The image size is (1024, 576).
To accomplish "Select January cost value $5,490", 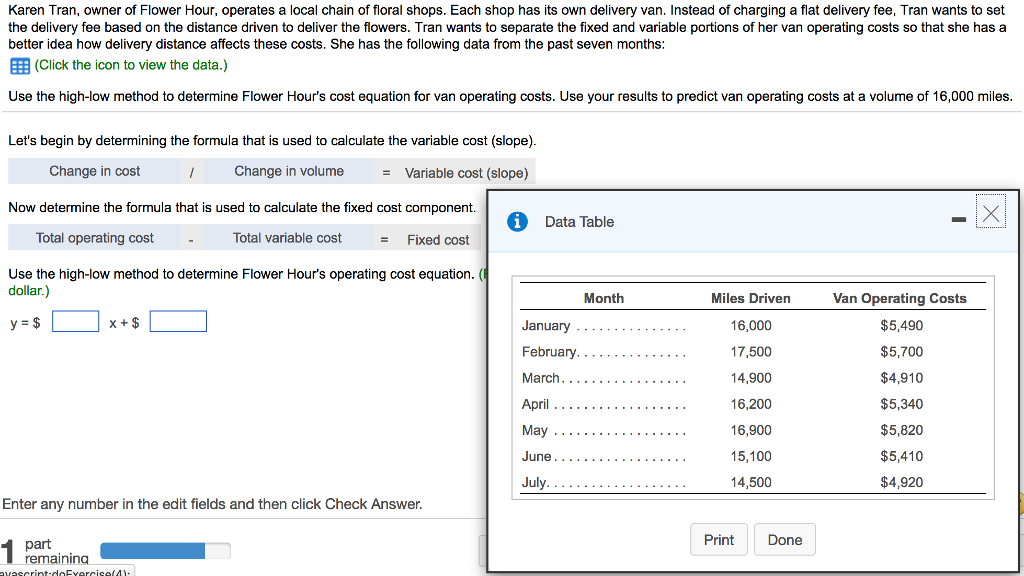I will [x=901, y=326].
